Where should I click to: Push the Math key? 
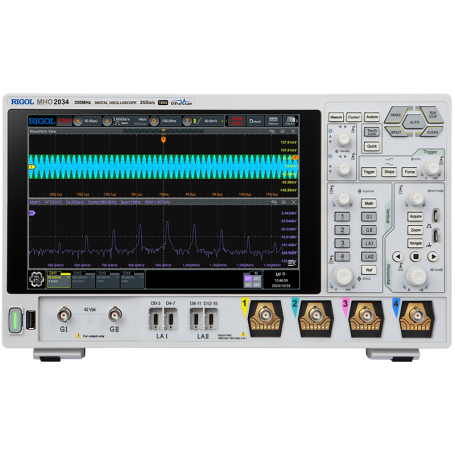point(369,203)
